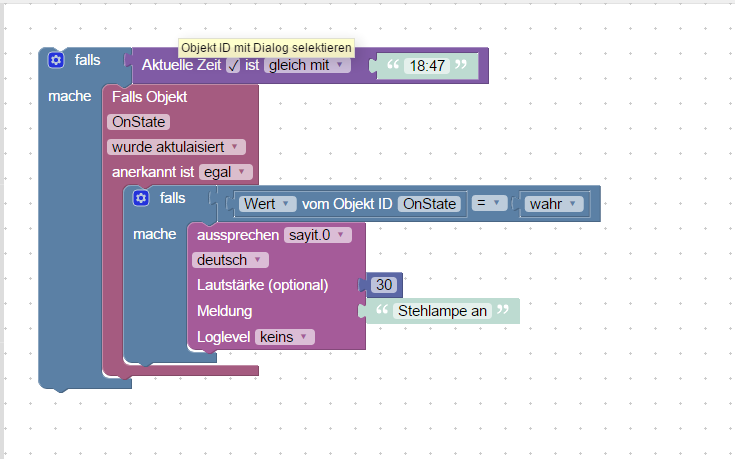Open the 'deutsch' language dropdown
The image size is (735, 459).
[230, 260]
